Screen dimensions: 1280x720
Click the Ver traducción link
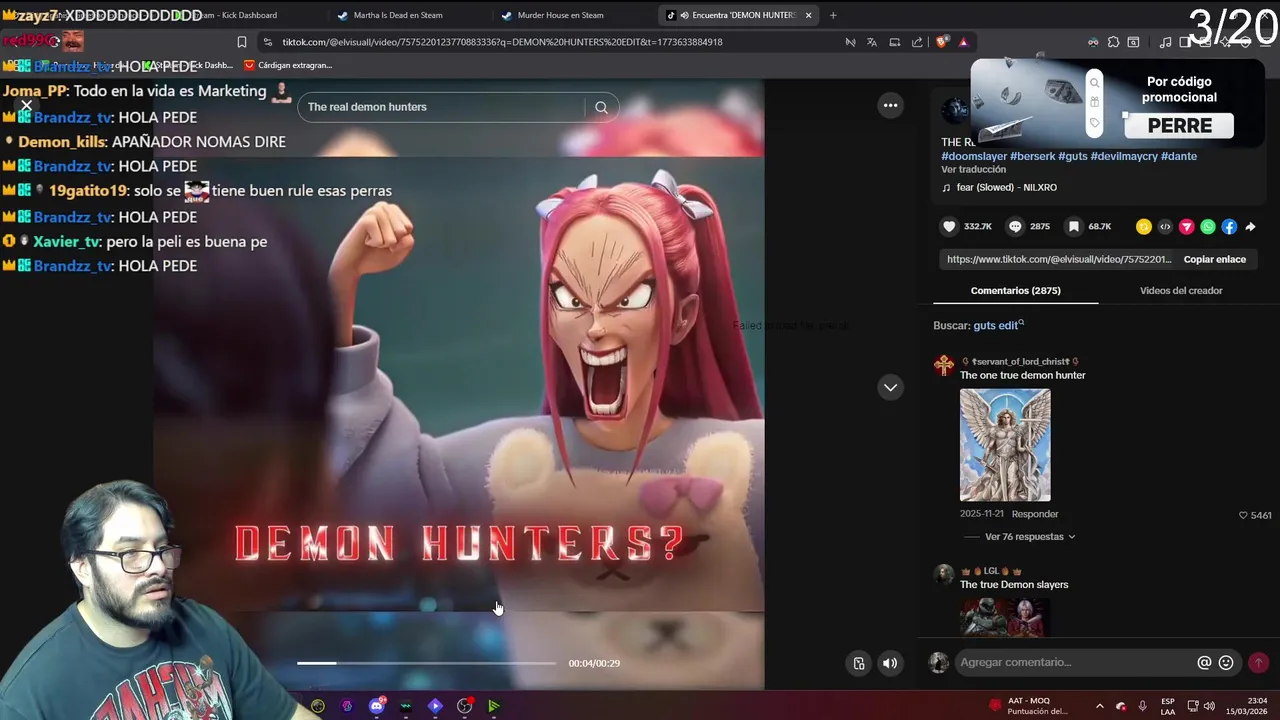point(973,170)
